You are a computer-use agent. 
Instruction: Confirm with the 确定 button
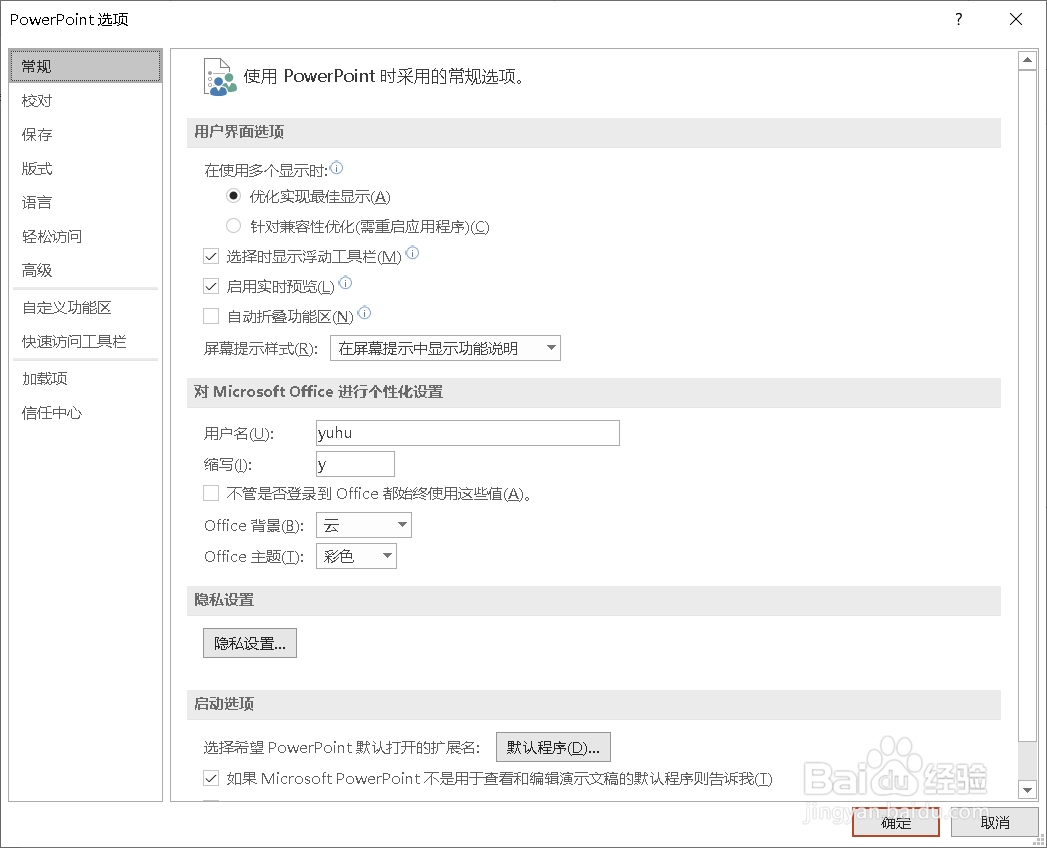(896, 823)
